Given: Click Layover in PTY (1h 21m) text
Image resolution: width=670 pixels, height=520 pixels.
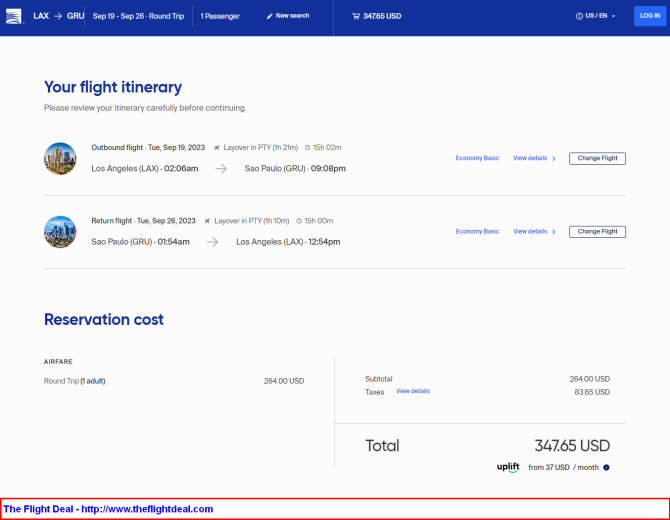Looking at the screenshot, I should tap(261, 148).
